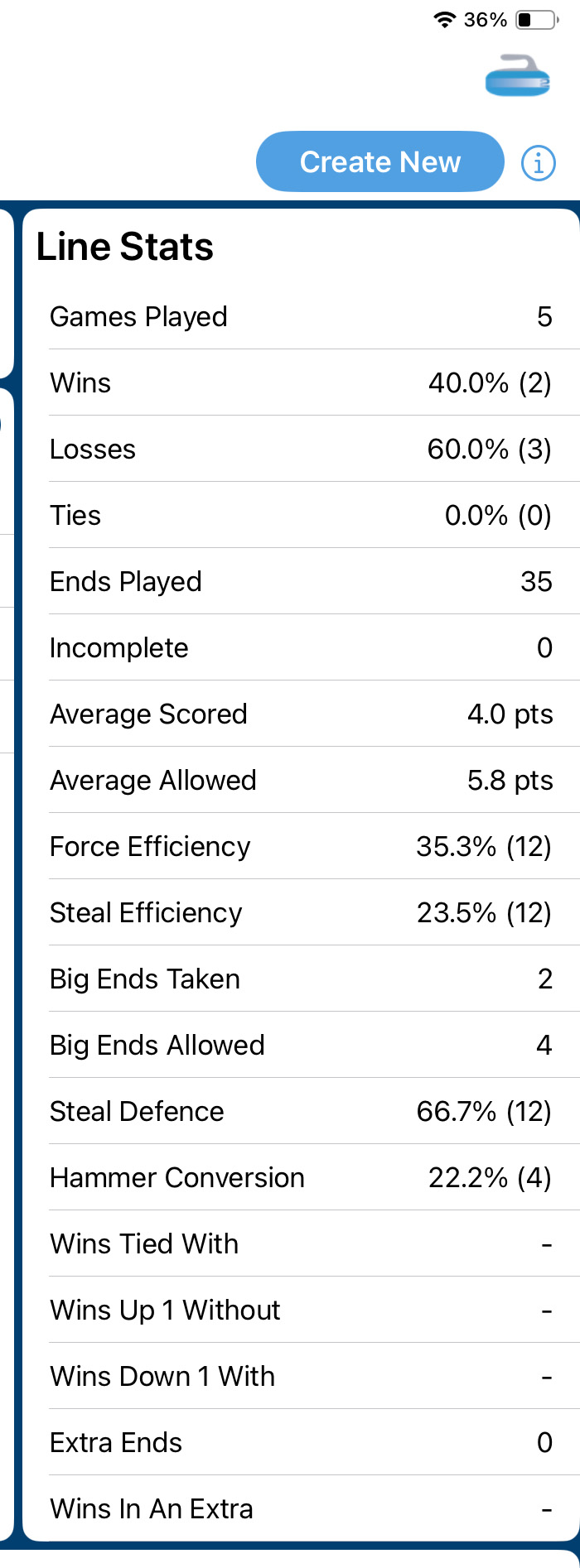
Task: Tap the Ends Played row
Action: (301, 581)
